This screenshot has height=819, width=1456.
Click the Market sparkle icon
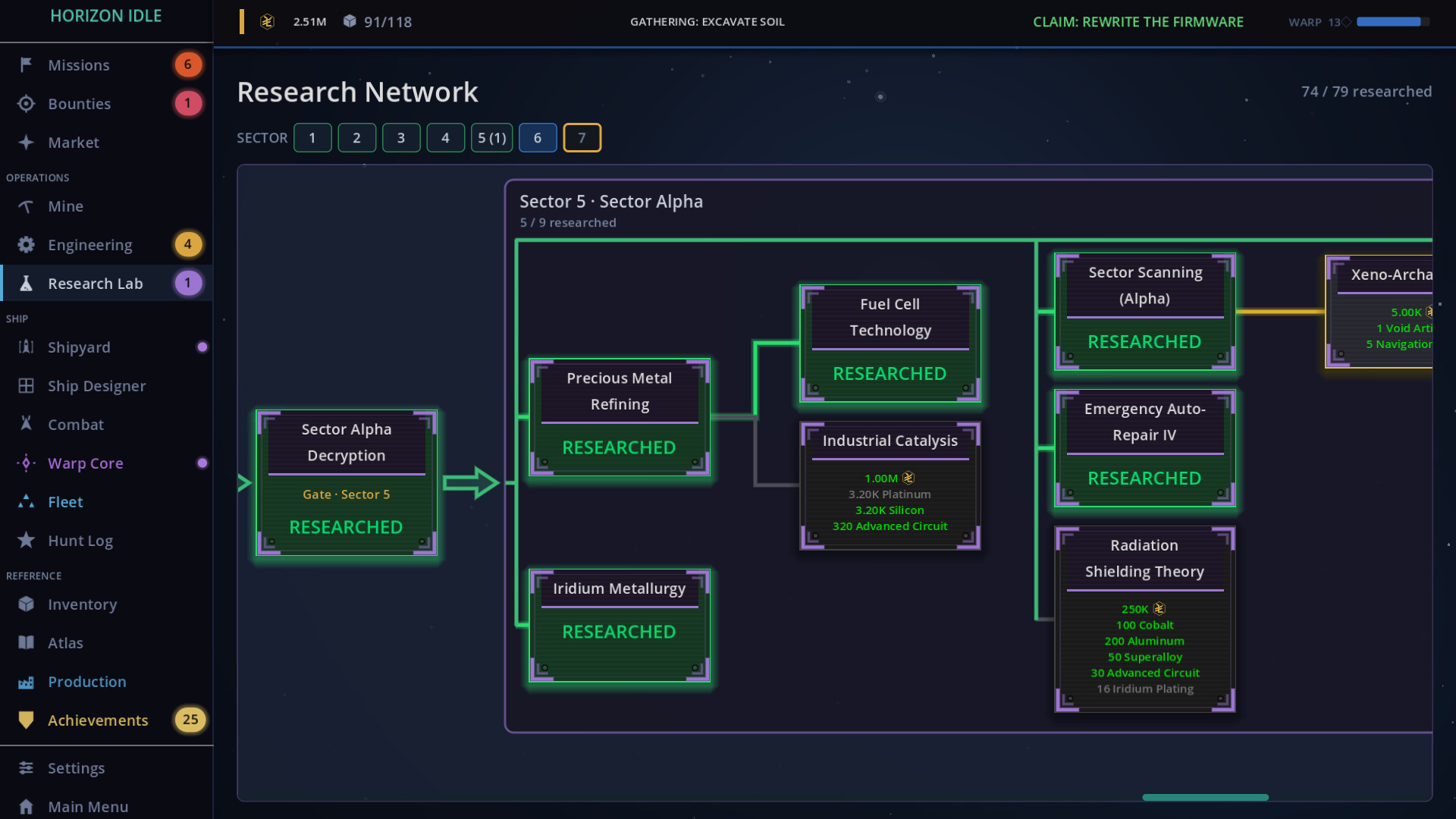pyautogui.click(x=26, y=142)
